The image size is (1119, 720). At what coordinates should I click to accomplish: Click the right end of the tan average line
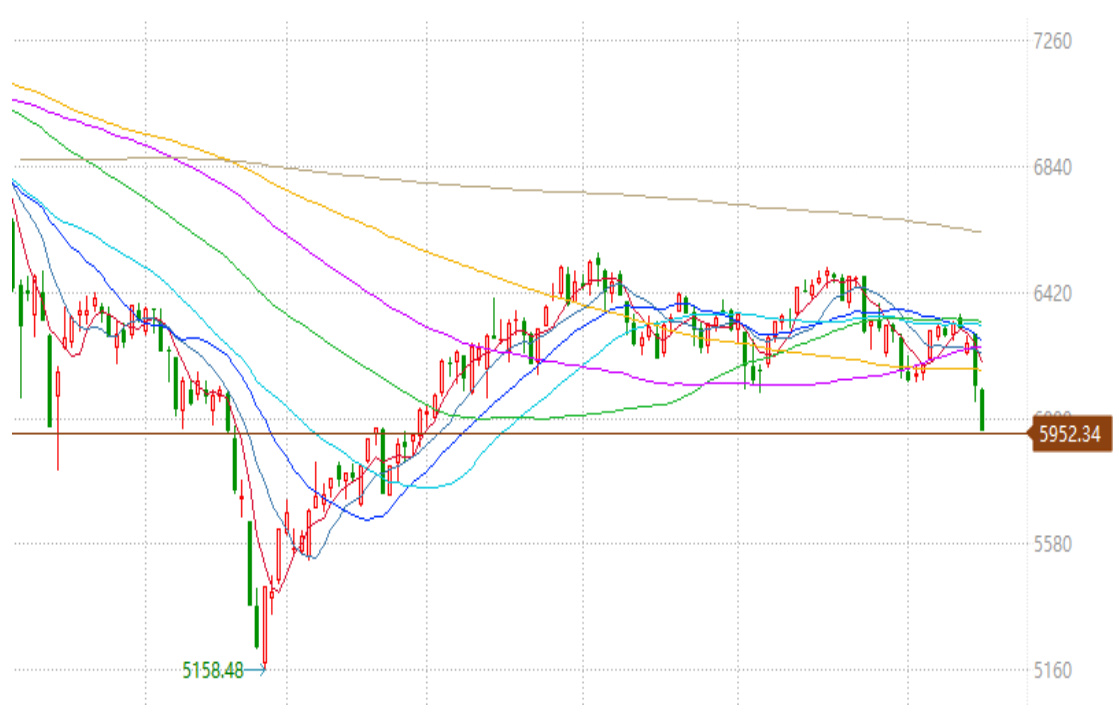(x=978, y=231)
